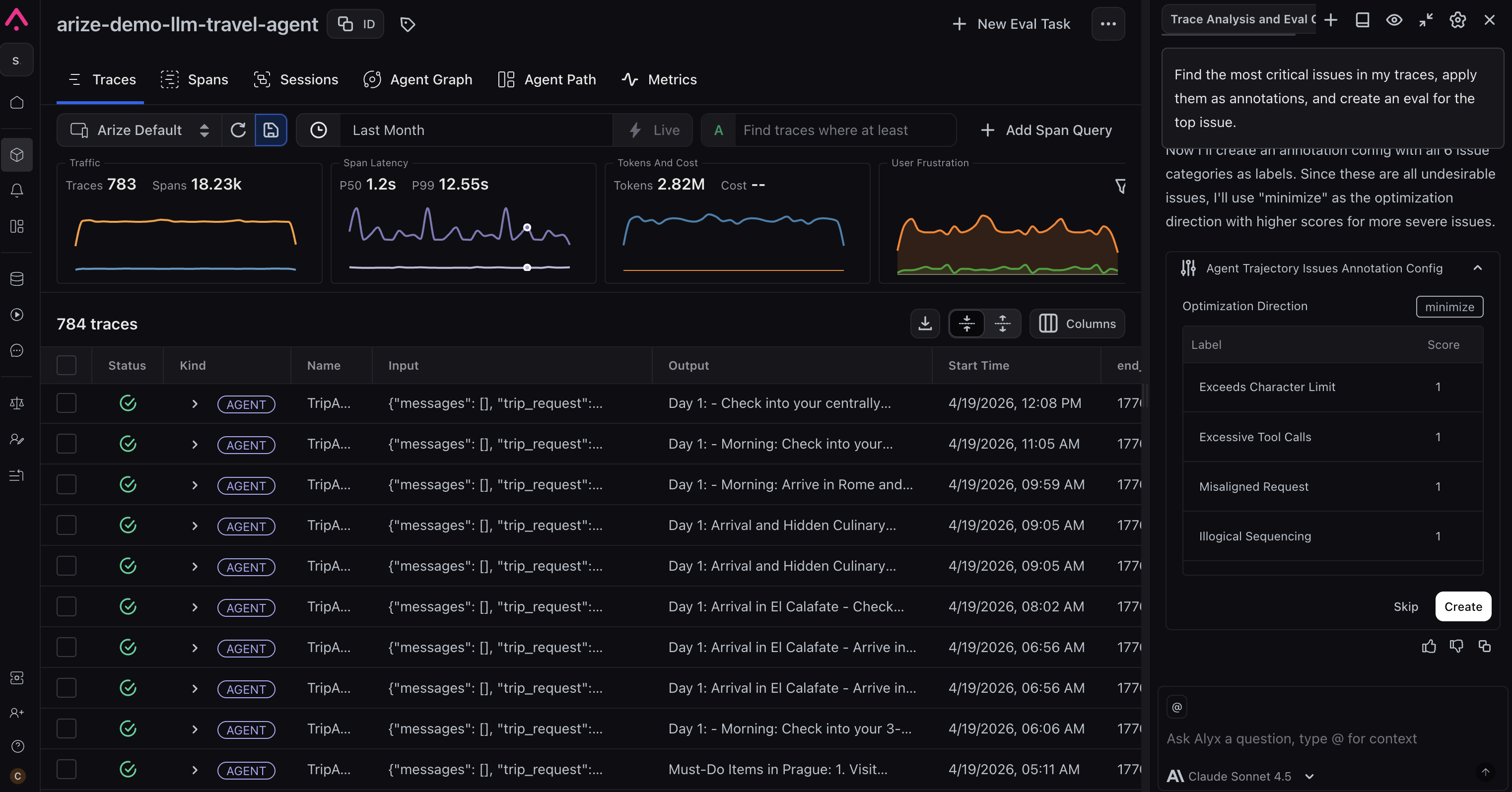Collapse the Agent Trajectory Issues Annotation Config
This screenshot has height=792, width=1512.
click(x=1477, y=268)
